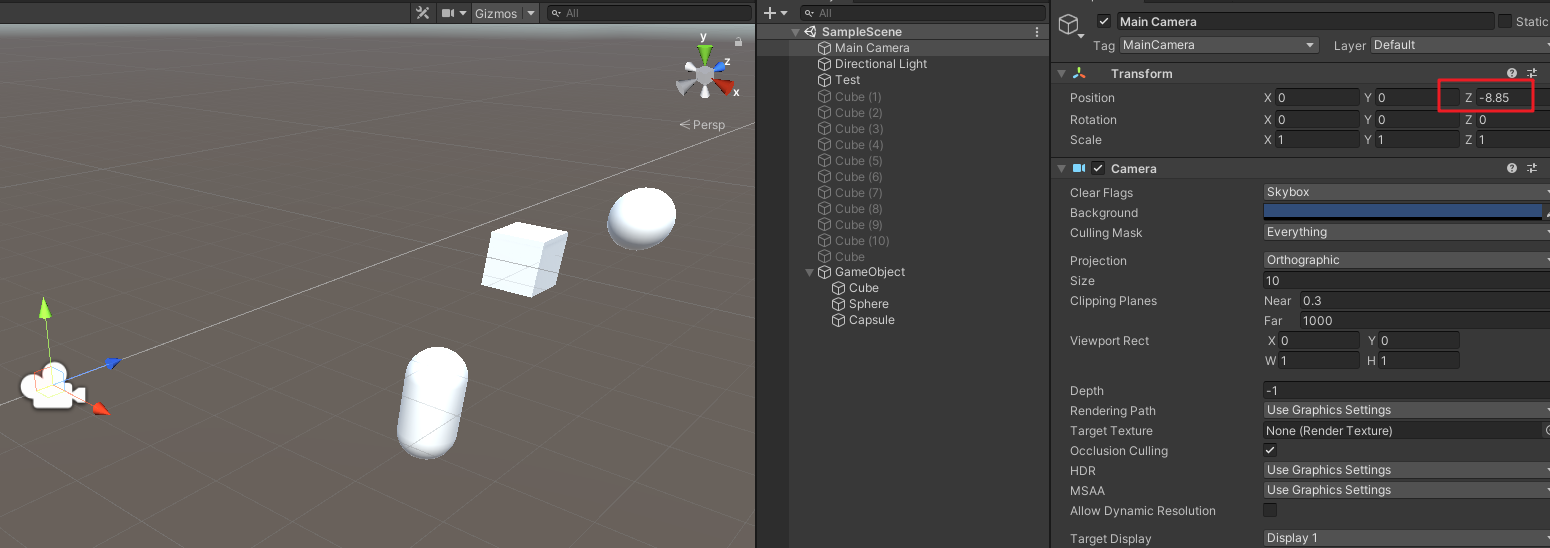Click the blue Z axis cone of the gizmo
Viewport: 1550px width, 548px height.
(x=721, y=66)
